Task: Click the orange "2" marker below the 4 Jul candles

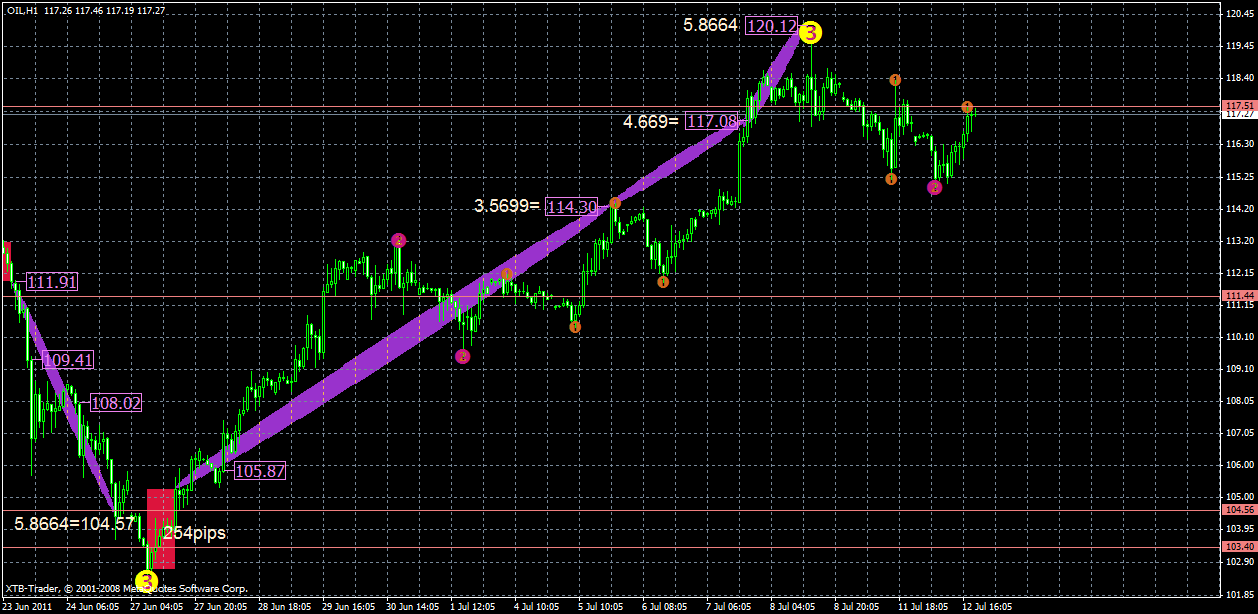Action: pyautogui.click(x=575, y=325)
